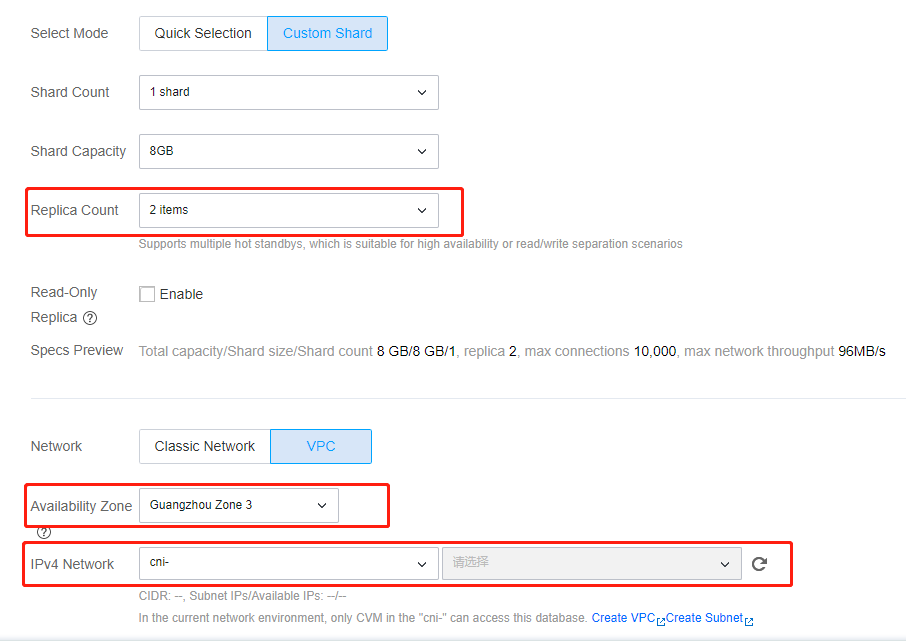Open the disabled subnet selection dropdown
The width and height of the screenshot is (906, 641).
592,564
